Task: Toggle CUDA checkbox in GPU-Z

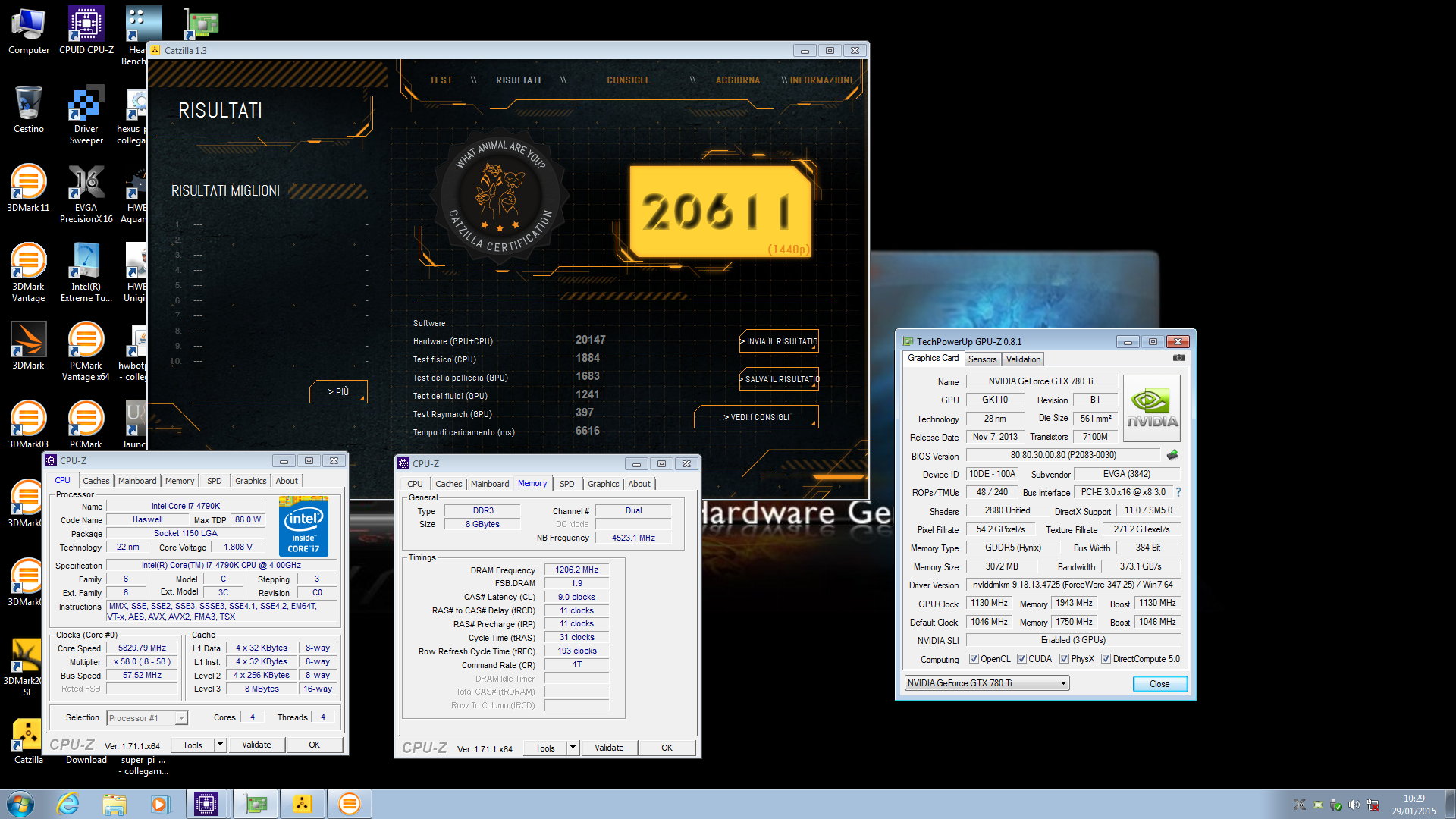Action: tap(1021, 659)
